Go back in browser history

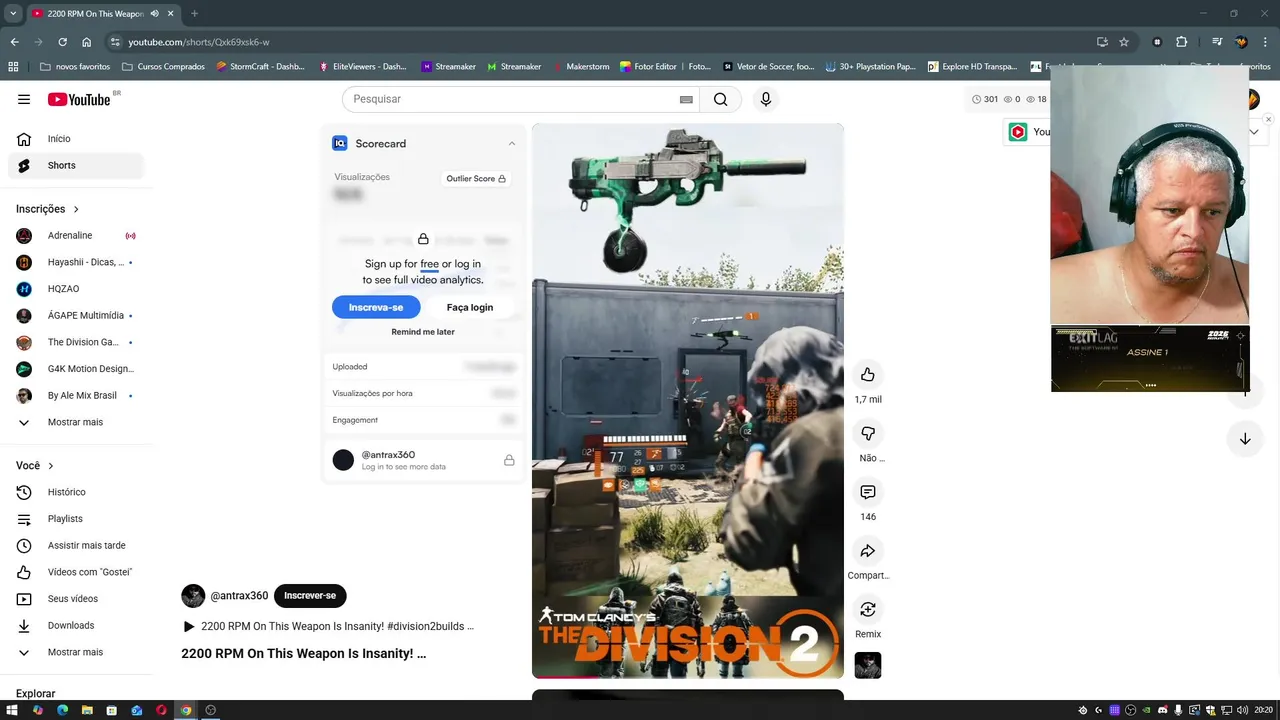pyautogui.click(x=14, y=42)
